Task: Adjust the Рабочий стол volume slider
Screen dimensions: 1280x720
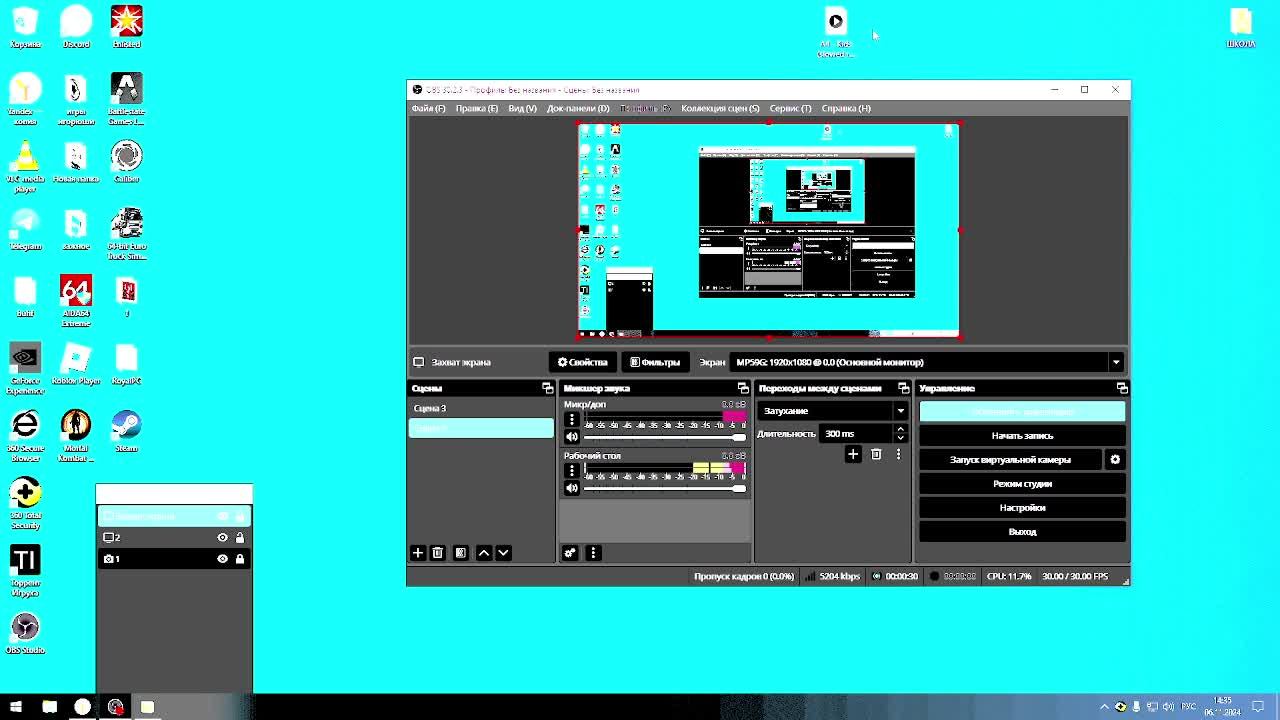Action: [666, 488]
